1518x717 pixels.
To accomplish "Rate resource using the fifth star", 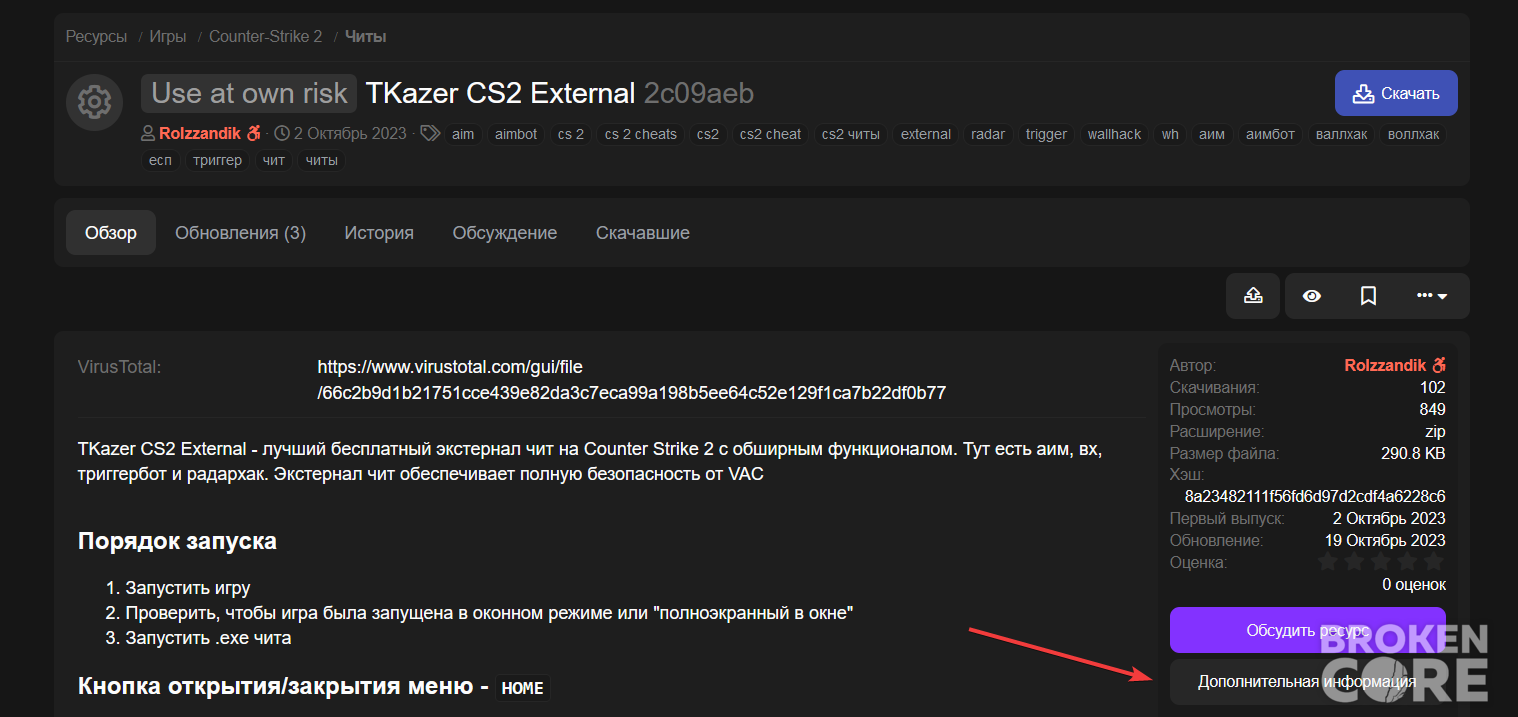I will [1434, 562].
